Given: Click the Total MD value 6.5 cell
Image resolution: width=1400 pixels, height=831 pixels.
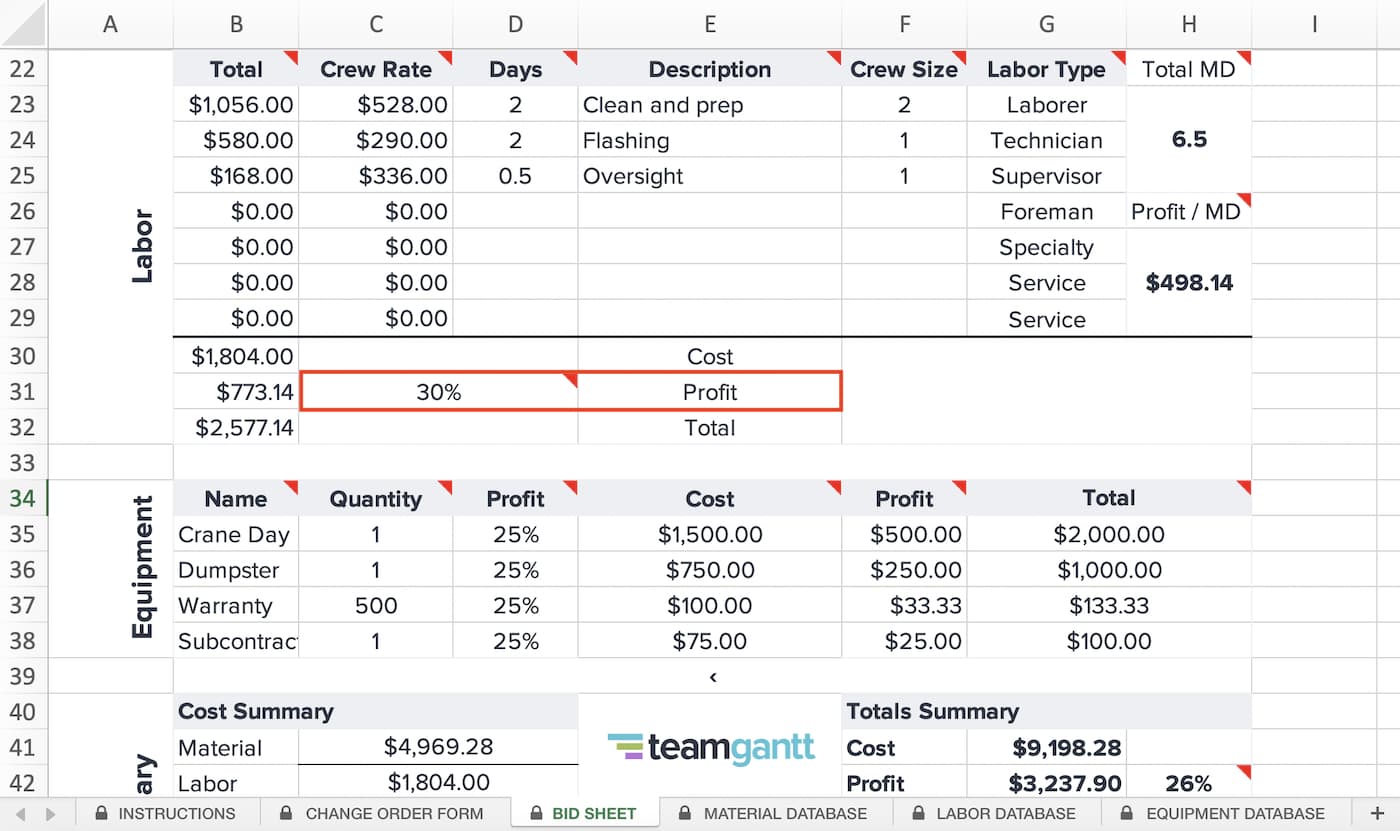Looking at the screenshot, I should 1188,140.
